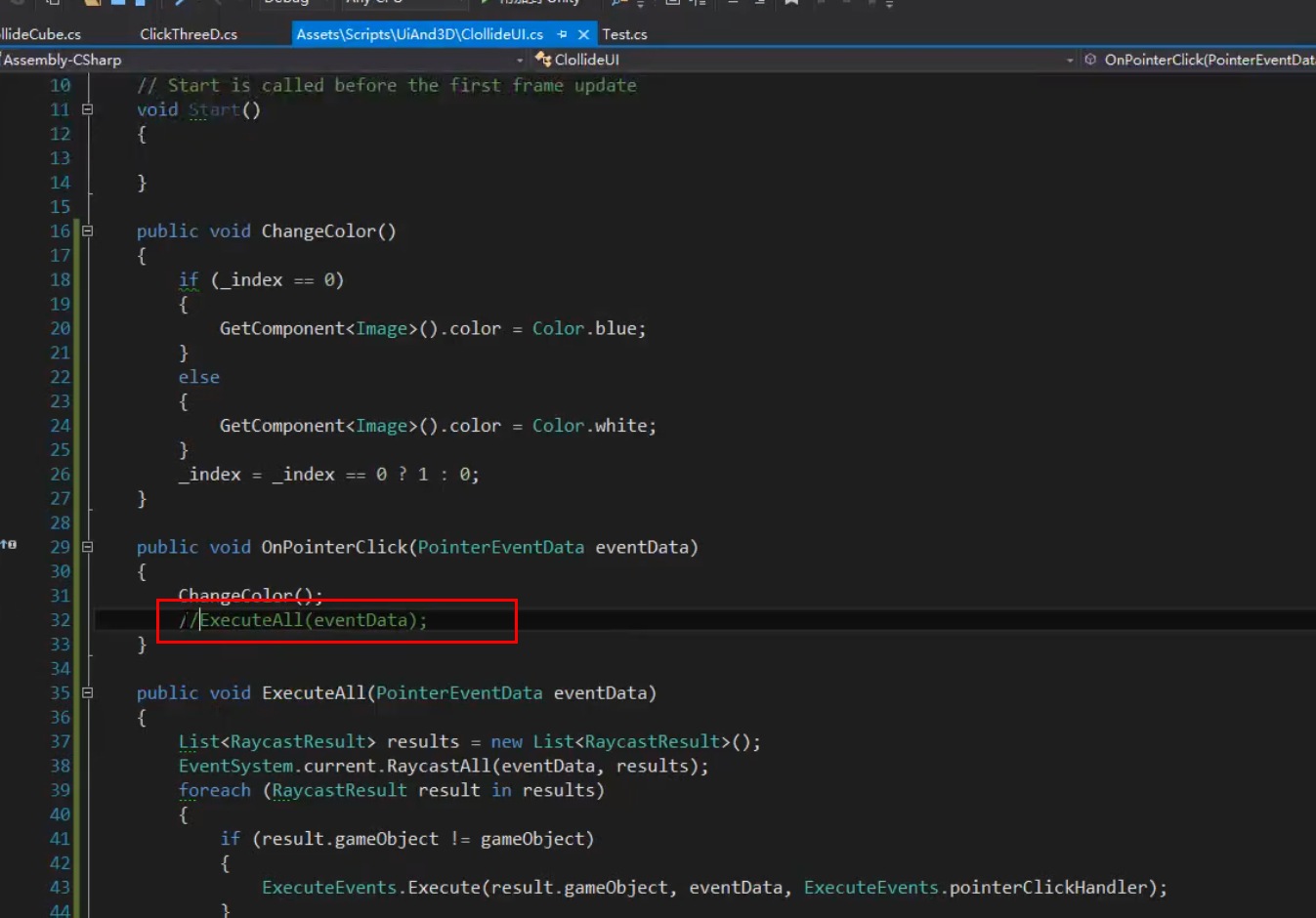The image size is (1316, 918).
Task: Click line number 15 in the gutter
Action: [61, 207]
